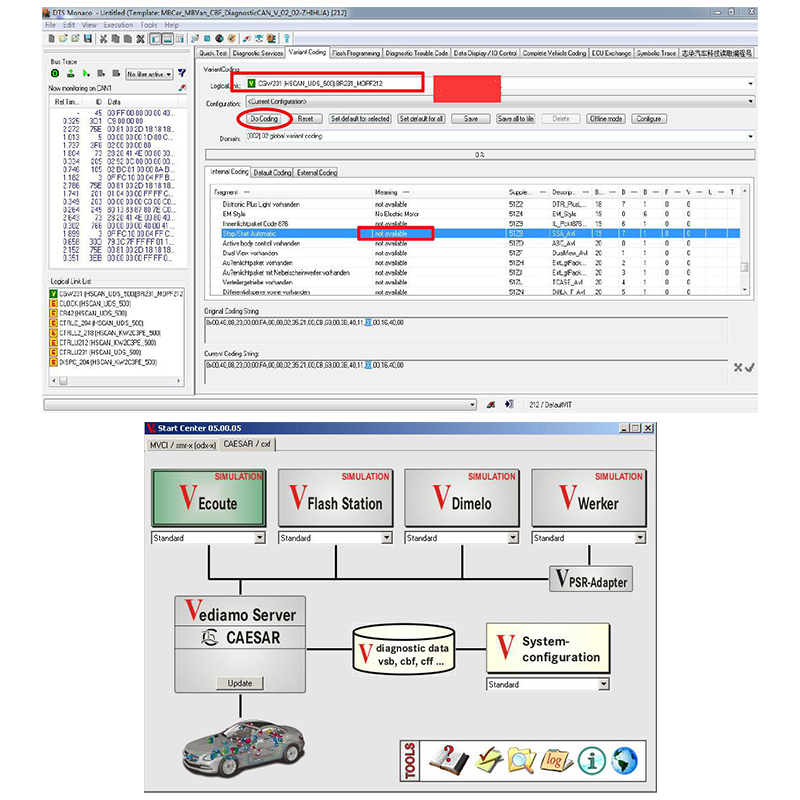Click the globe icon in Vediamo Tools
Screen dimensions: 800x800
coord(625,761)
